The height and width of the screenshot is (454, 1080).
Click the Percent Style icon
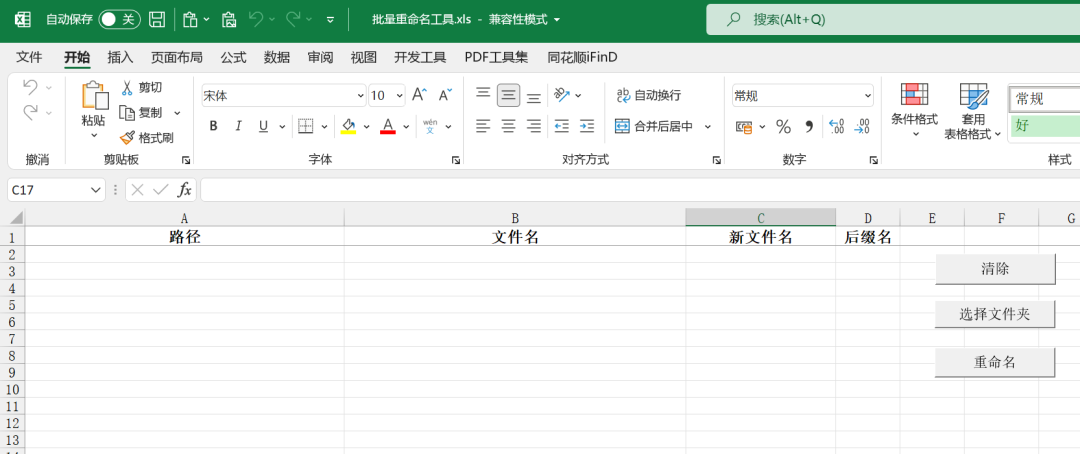tap(783, 127)
